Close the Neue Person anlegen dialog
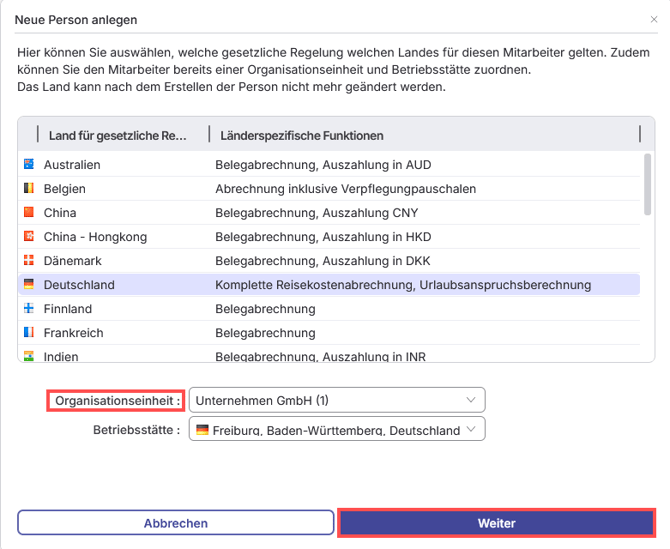The width and height of the screenshot is (670, 549). click(654, 19)
